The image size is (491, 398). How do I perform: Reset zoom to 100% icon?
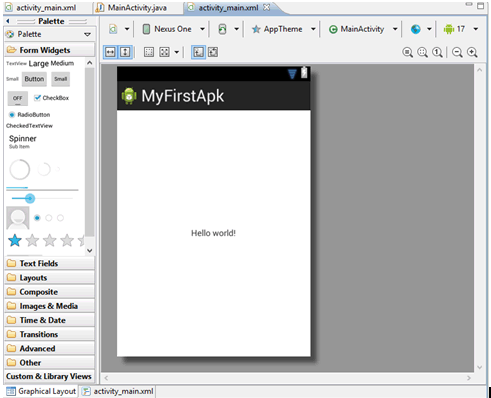pyautogui.click(x=437, y=52)
